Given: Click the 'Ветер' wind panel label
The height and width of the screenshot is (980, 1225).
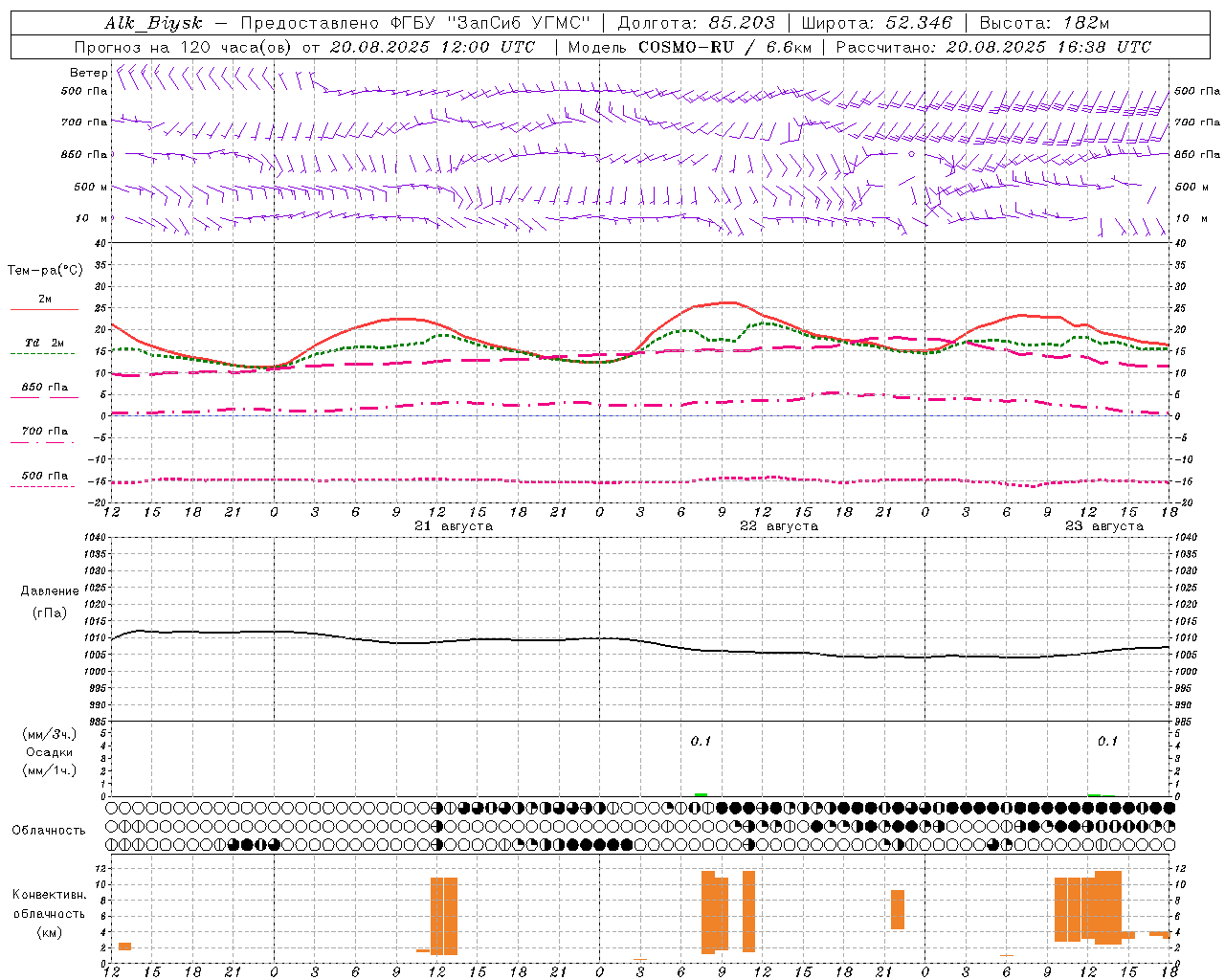Looking at the screenshot, I should [x=88, y=73].
